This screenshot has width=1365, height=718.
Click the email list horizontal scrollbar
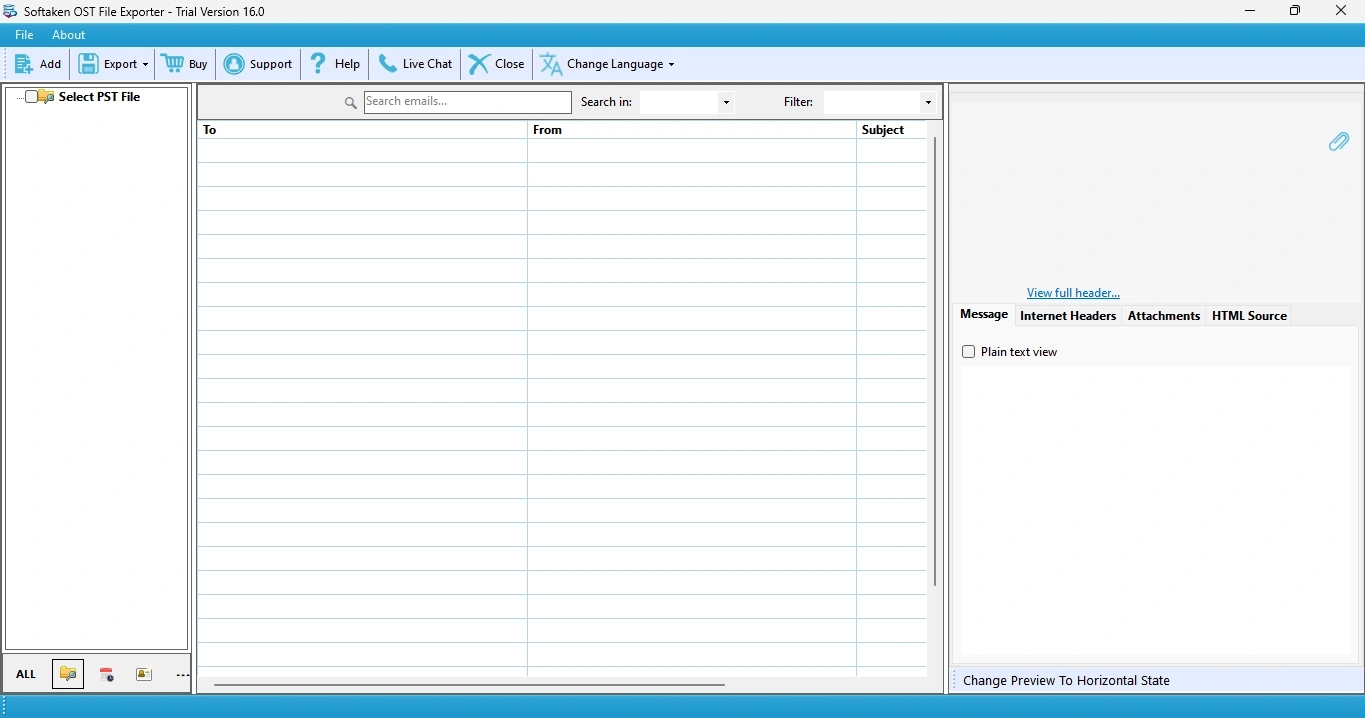469,685
